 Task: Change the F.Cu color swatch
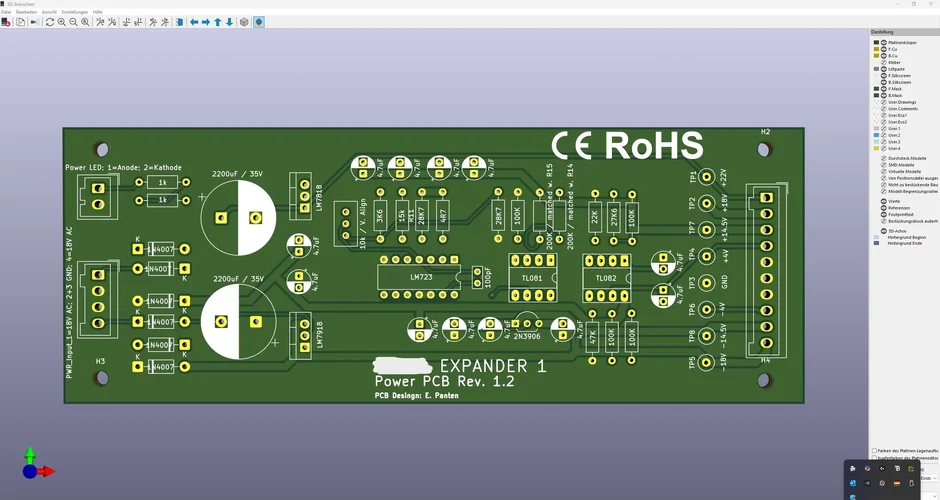pos(876,49)
